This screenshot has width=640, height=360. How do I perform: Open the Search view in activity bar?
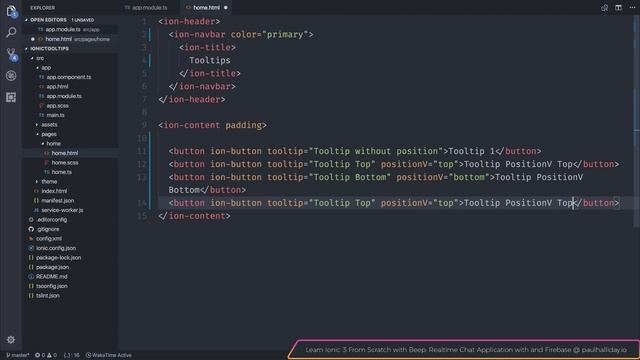pos(11,32)
